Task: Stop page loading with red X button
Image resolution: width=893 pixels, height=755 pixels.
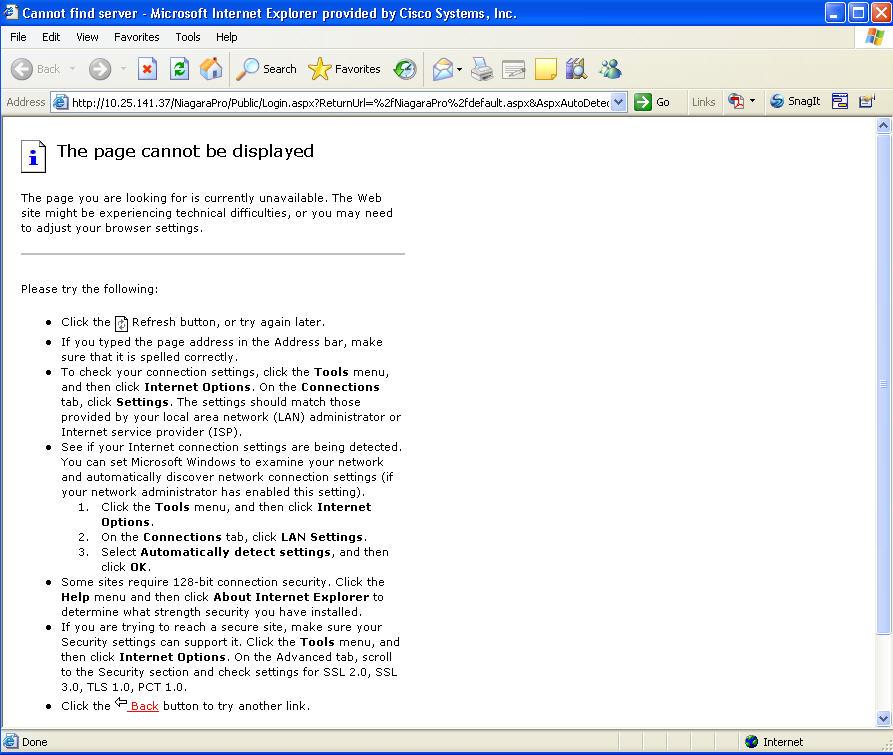Action: (147, 69)
